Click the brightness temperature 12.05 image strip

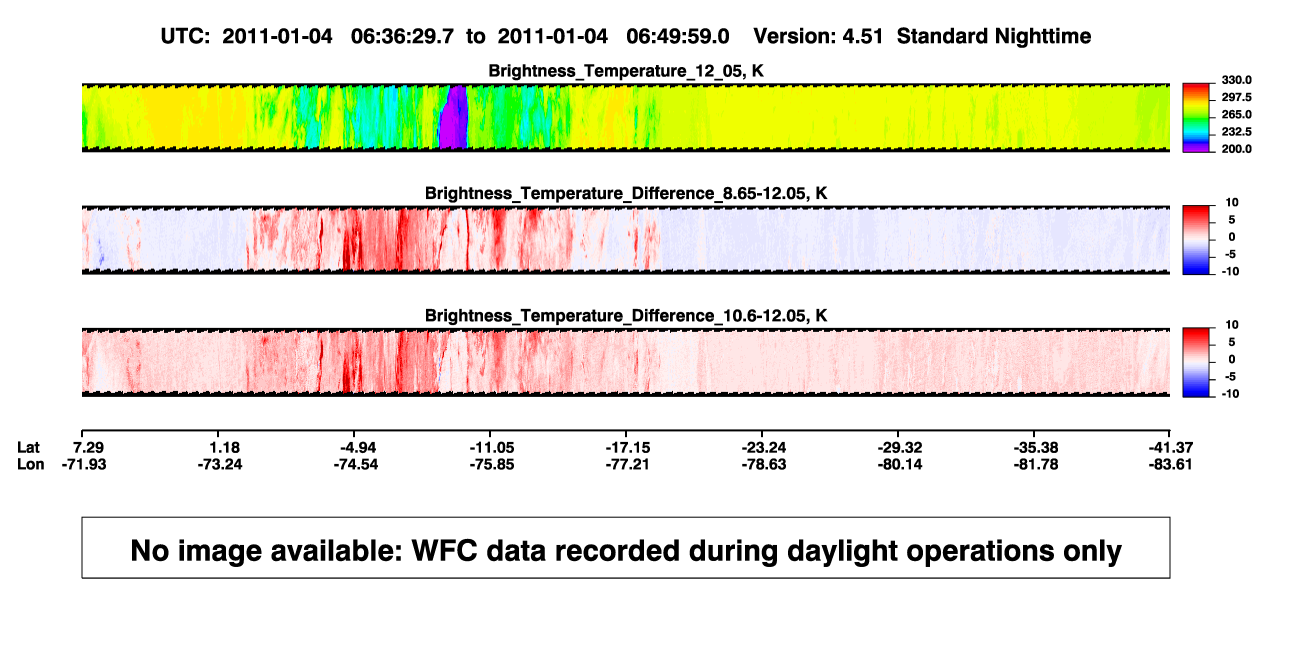(626, 117)
